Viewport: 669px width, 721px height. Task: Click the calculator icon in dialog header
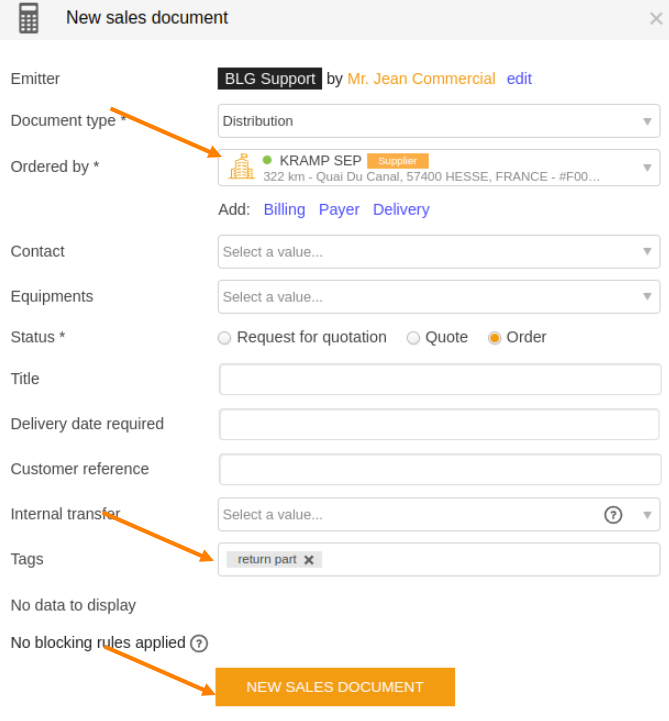coord(29,18)
